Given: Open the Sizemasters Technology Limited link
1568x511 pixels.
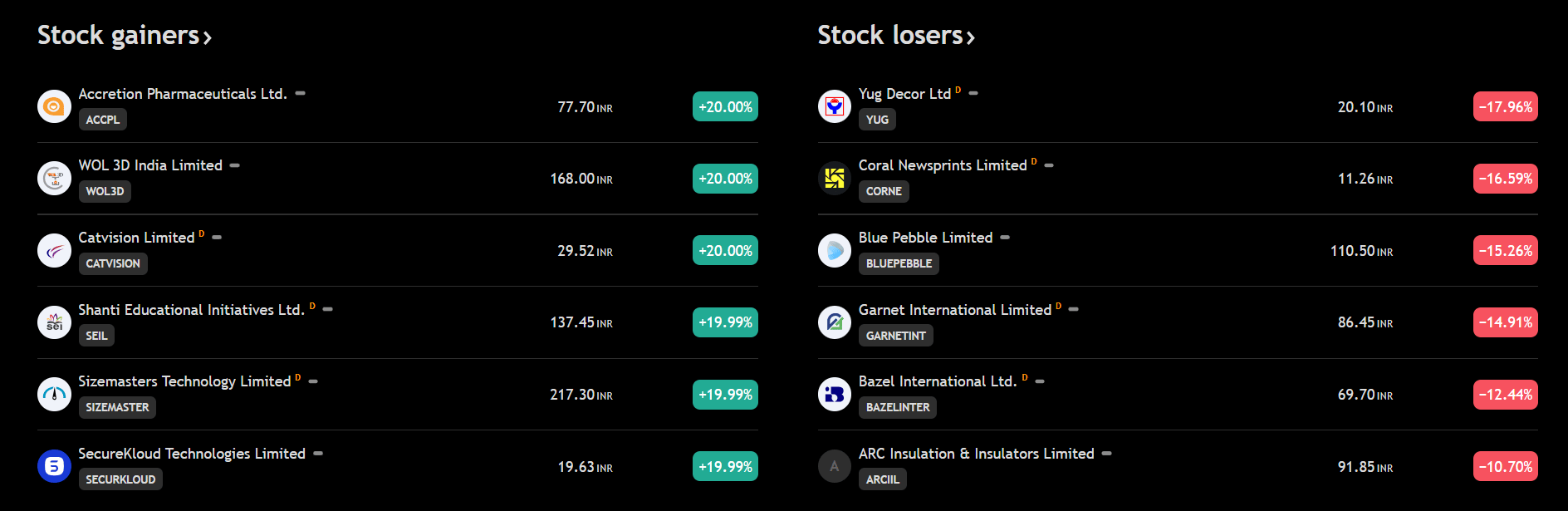Looking at the screenshot, I should [184, 381].
